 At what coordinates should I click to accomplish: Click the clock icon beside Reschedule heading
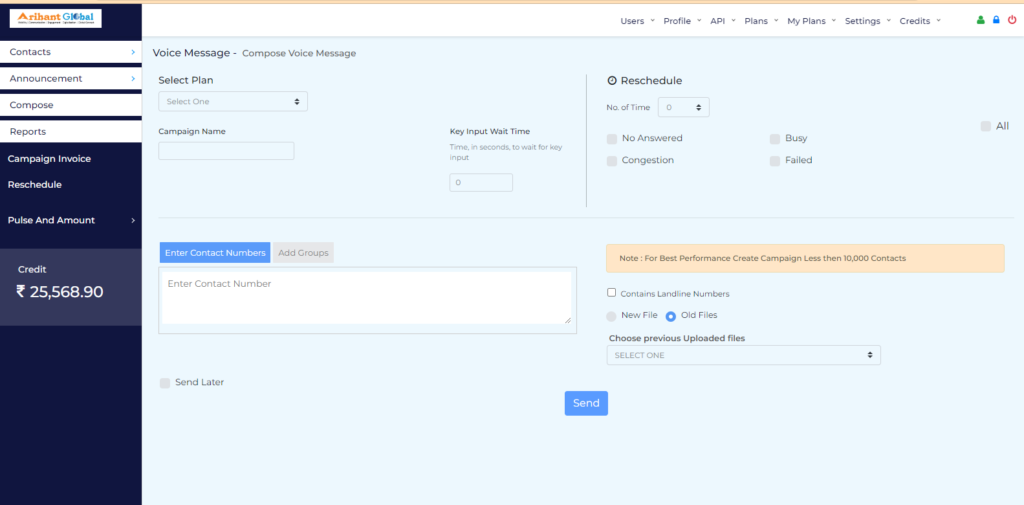tap(612, 81)
